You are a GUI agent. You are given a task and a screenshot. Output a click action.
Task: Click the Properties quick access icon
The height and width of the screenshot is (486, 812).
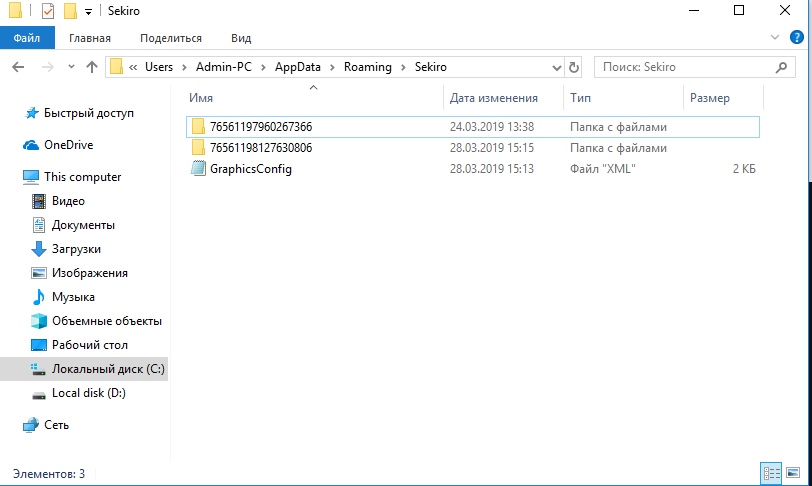pos(48,10)
